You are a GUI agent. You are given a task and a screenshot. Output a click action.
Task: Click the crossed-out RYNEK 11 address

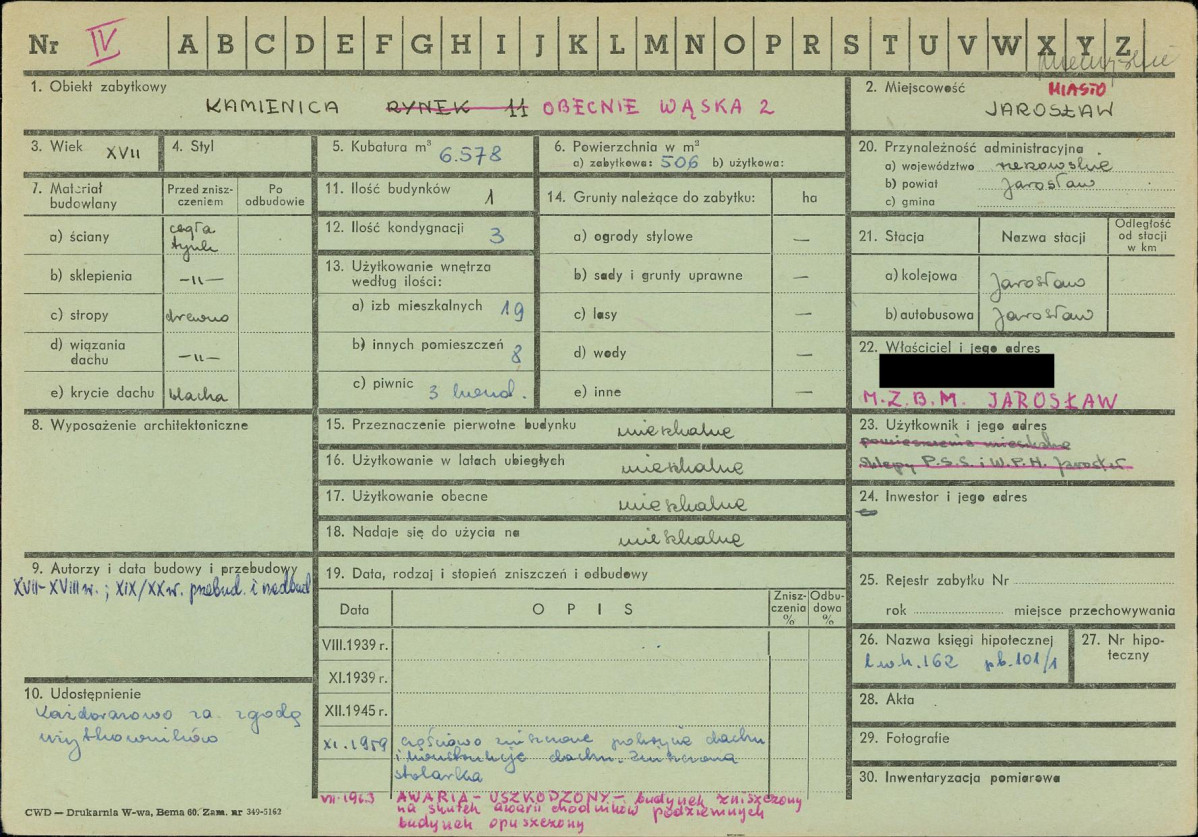pos(457,108)
